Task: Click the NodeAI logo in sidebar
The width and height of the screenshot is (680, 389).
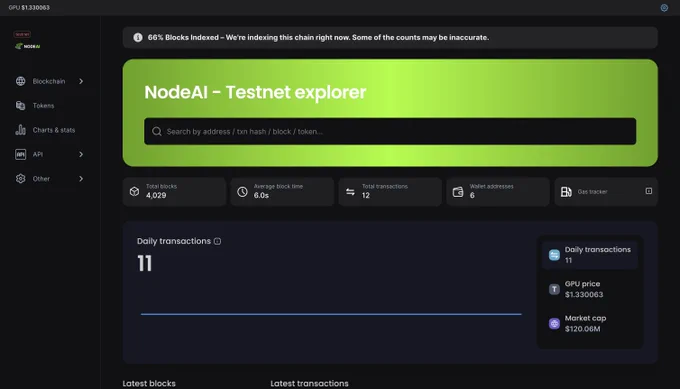Action: pyautogui.click(x=28, y=46)
